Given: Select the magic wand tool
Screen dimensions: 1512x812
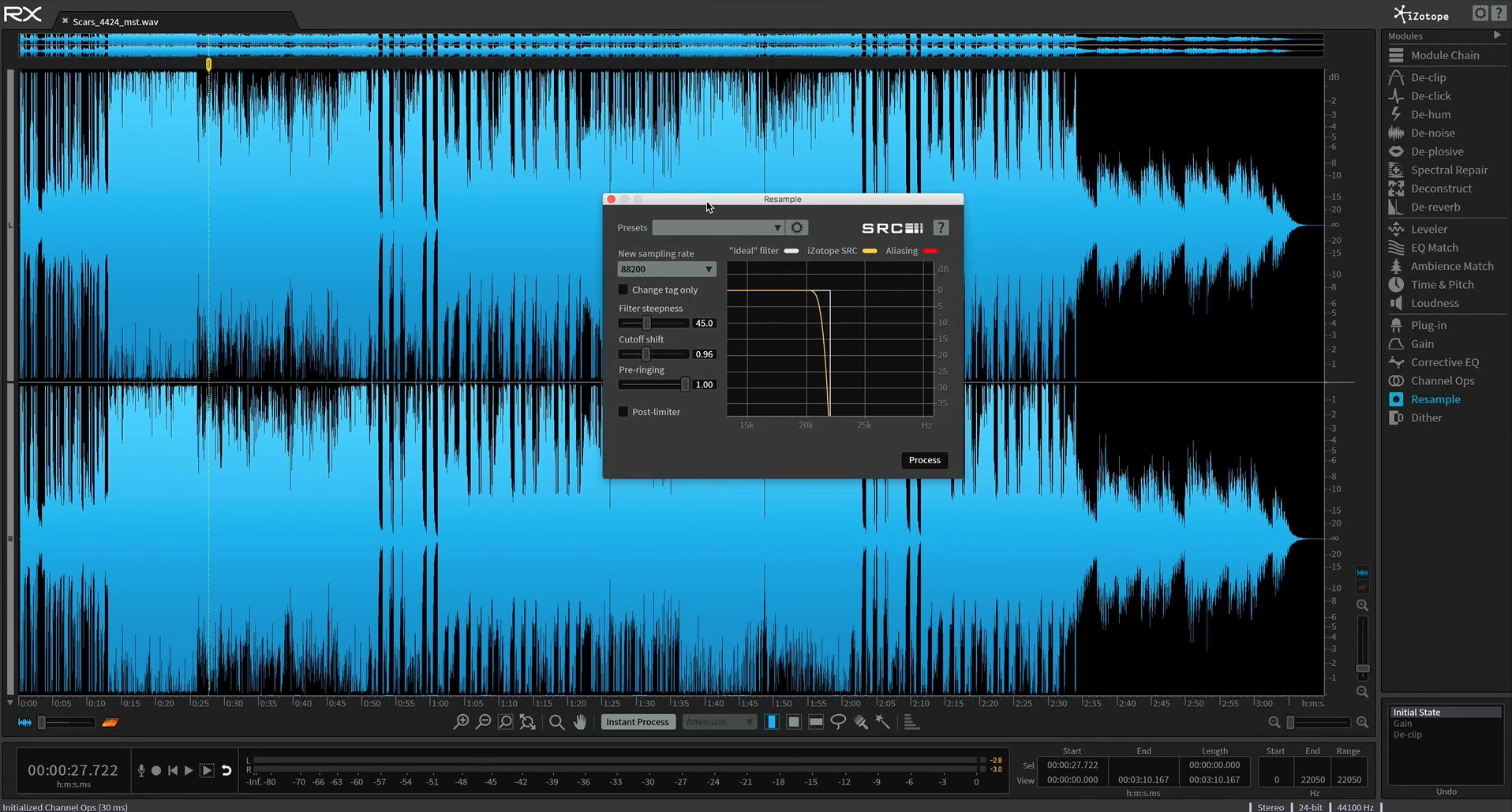Looking at the screenshot, I should point(882,722).
